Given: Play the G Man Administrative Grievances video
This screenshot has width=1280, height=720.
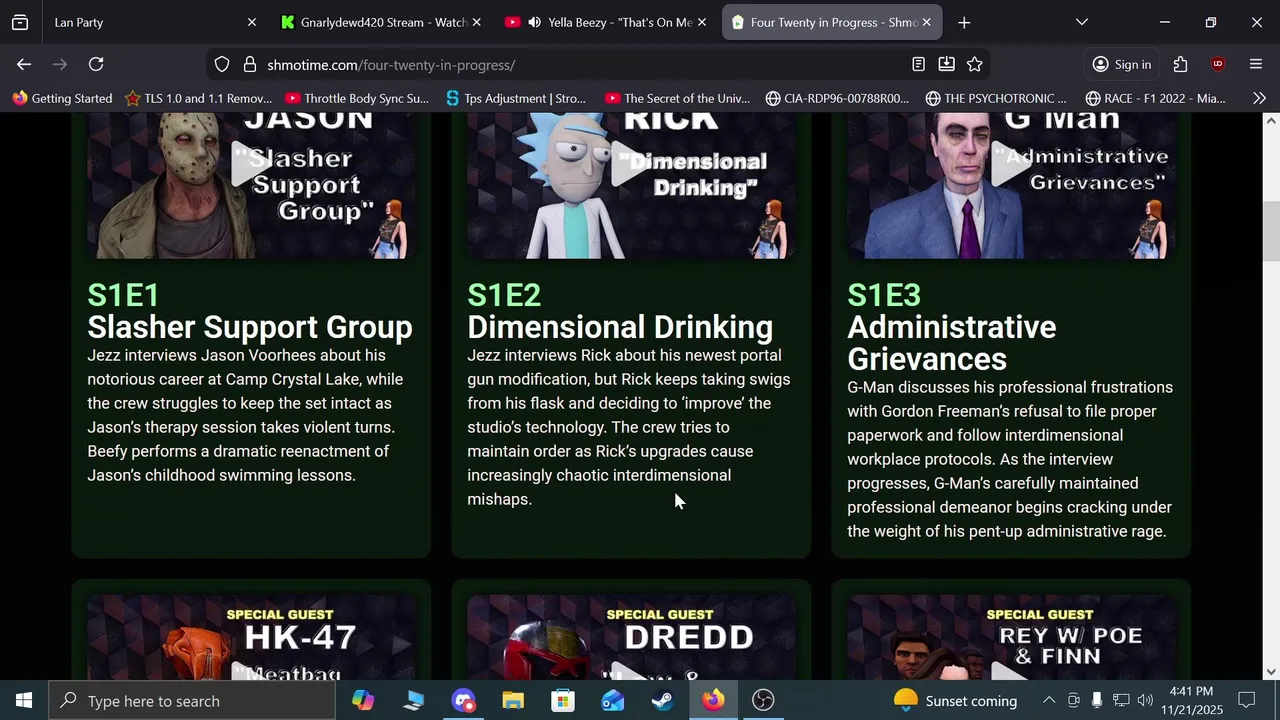Looking at the screenshot, I should click(x=1011, y=164).
